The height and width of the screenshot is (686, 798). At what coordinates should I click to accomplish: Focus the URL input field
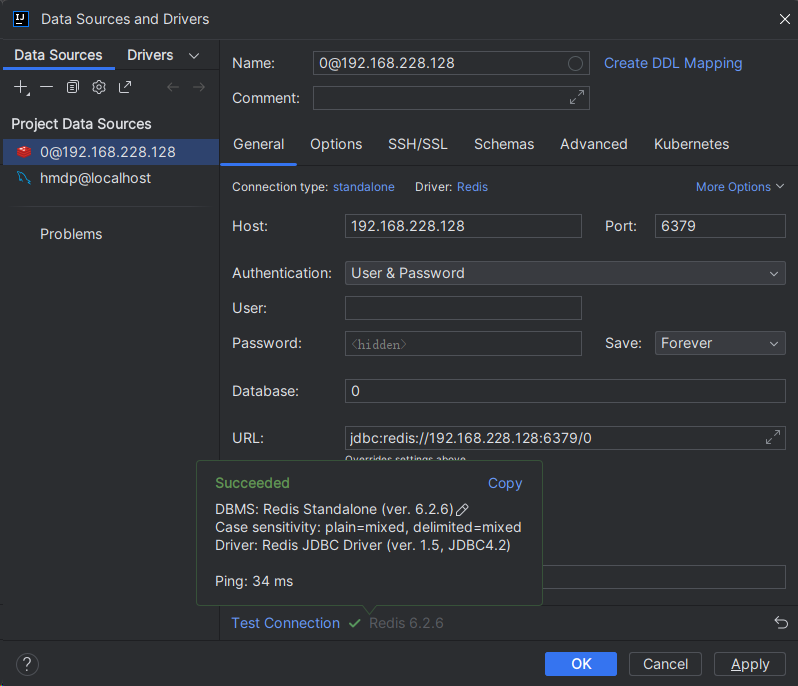pos(565,438)
